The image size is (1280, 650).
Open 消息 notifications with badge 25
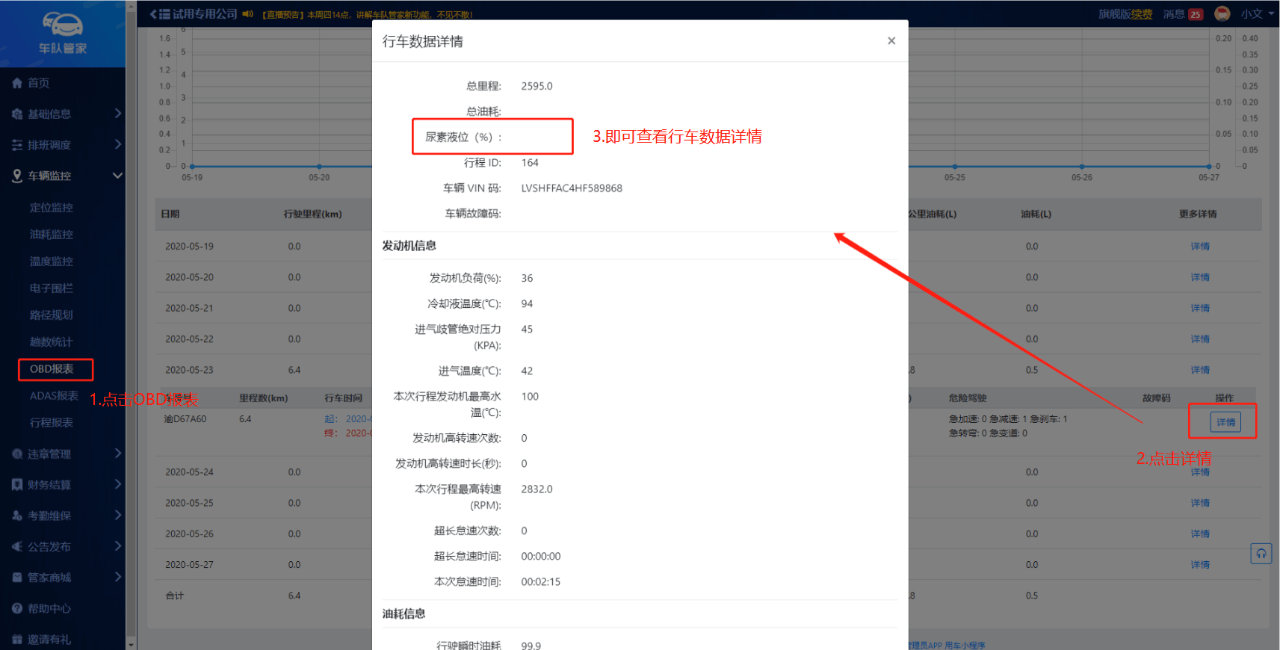click(x=1183, y=14)
